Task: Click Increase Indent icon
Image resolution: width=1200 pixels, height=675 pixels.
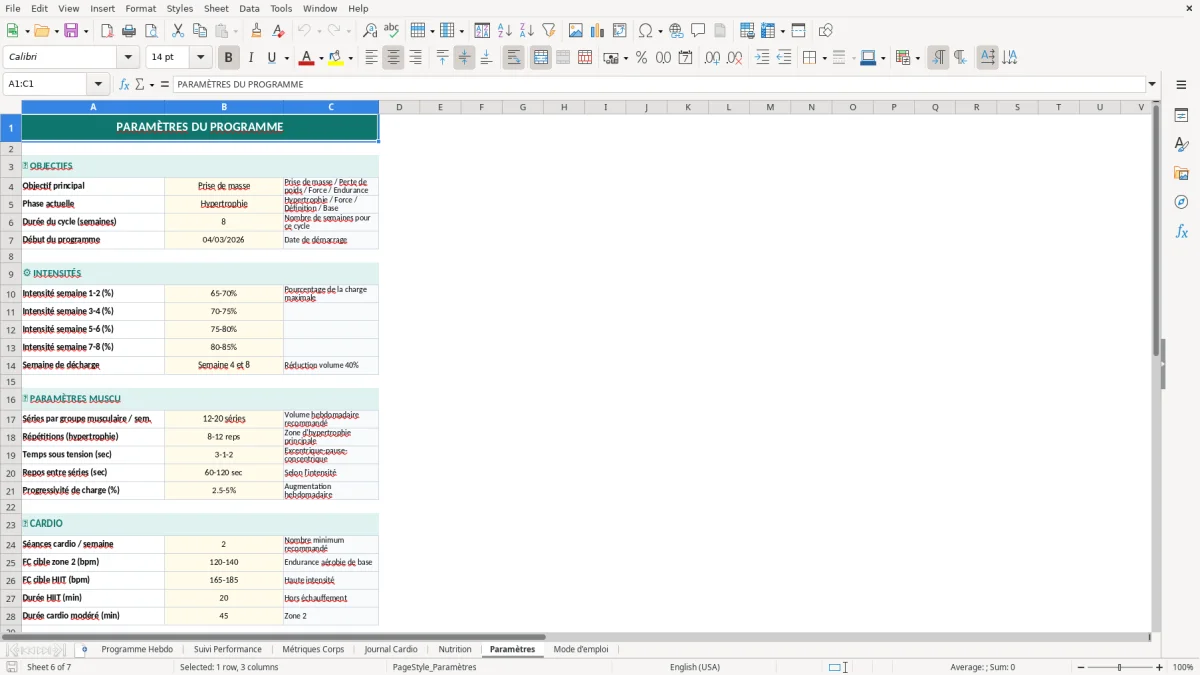Action: (762, 58)
